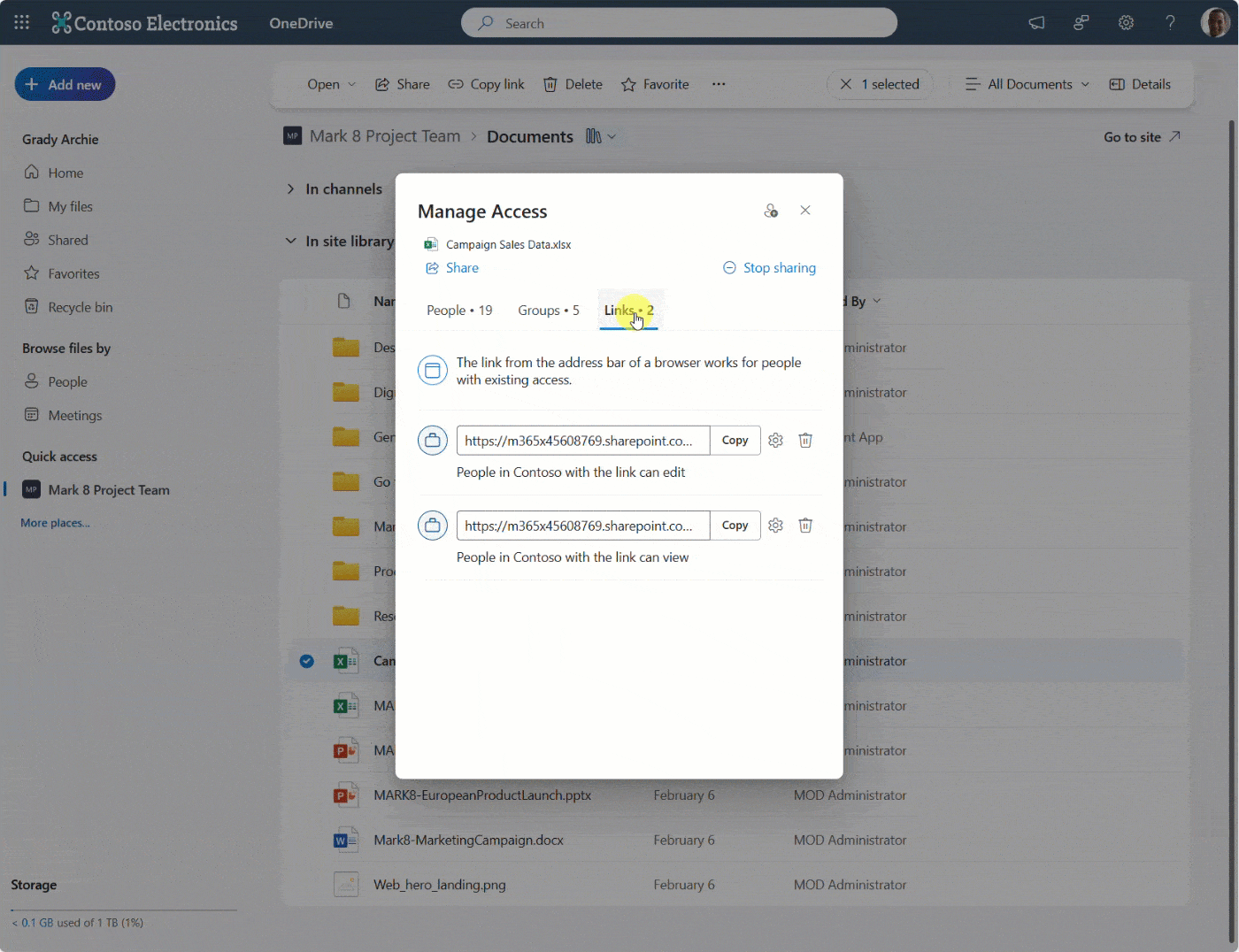Click Stop sharing in the dialog
The height and width of the screenshot is (952, 1239).
click(x=768, y=267)
